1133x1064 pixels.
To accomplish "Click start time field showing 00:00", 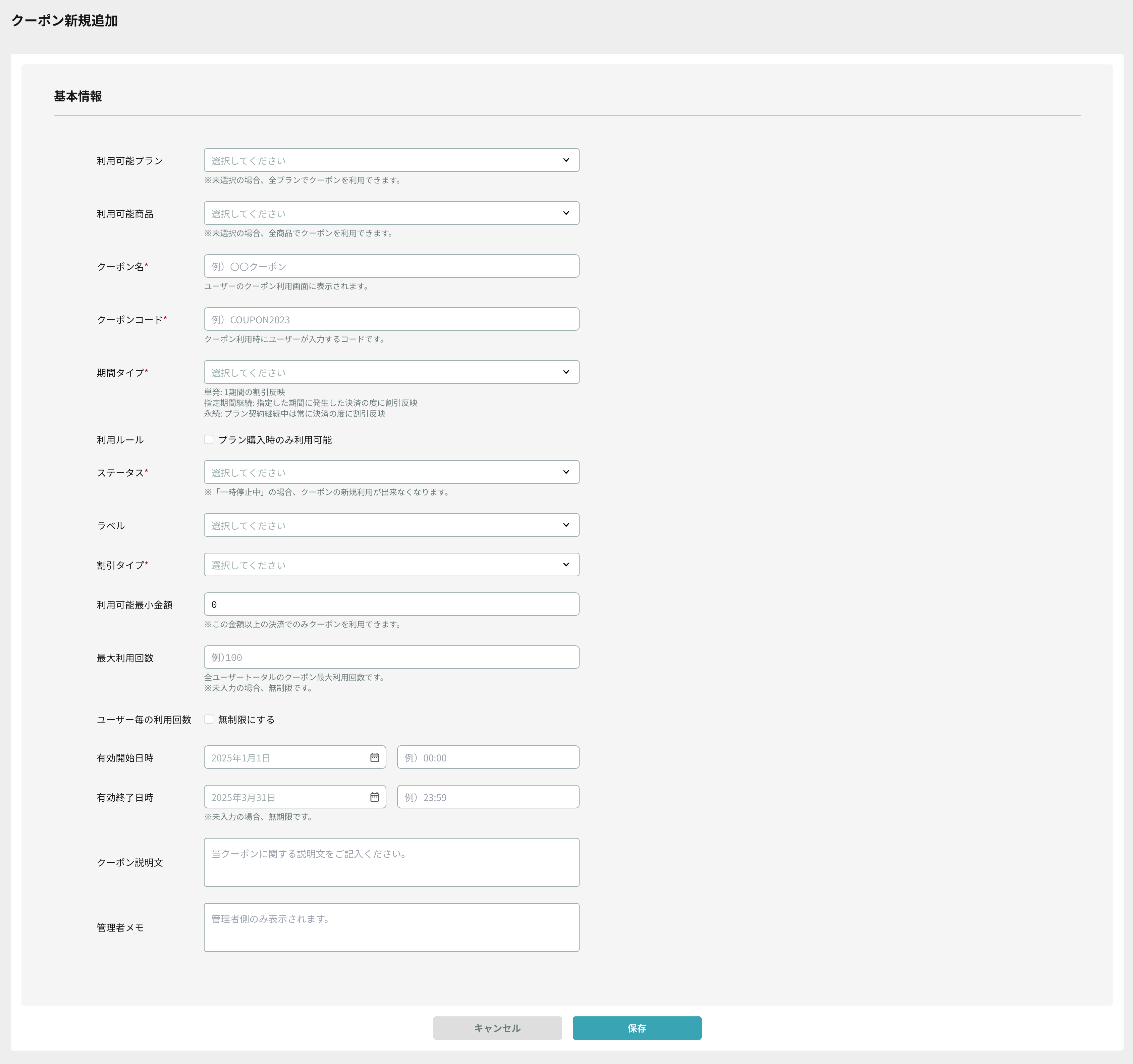I will pyautogui.click(x=488, y=757).
